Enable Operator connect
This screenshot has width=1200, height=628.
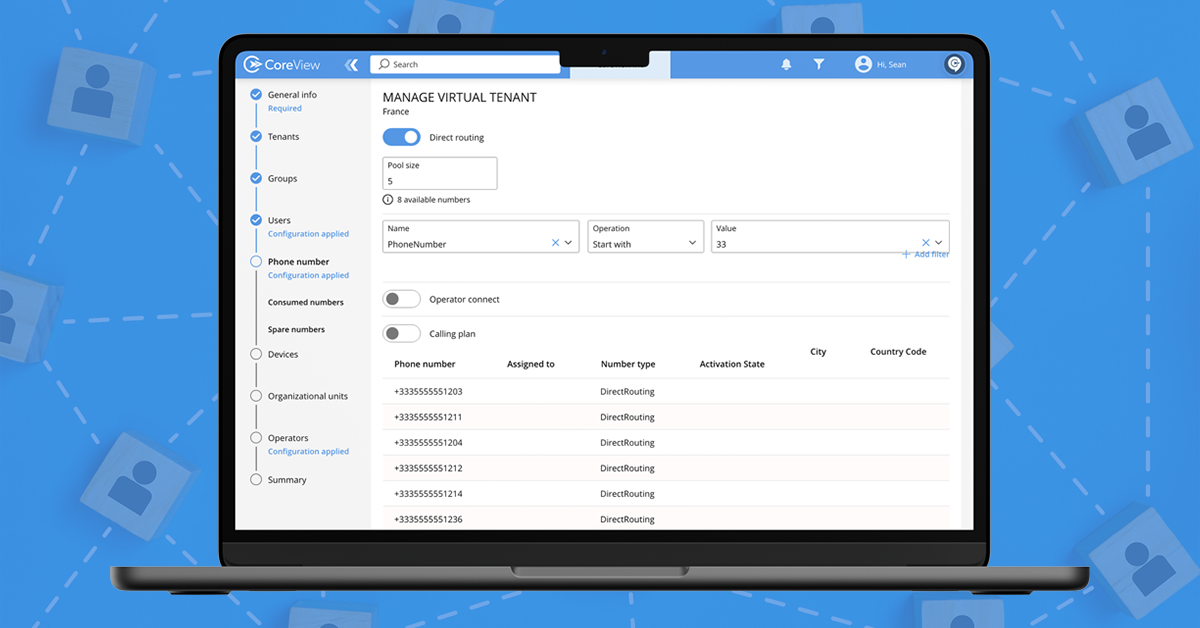pos(401,298)
